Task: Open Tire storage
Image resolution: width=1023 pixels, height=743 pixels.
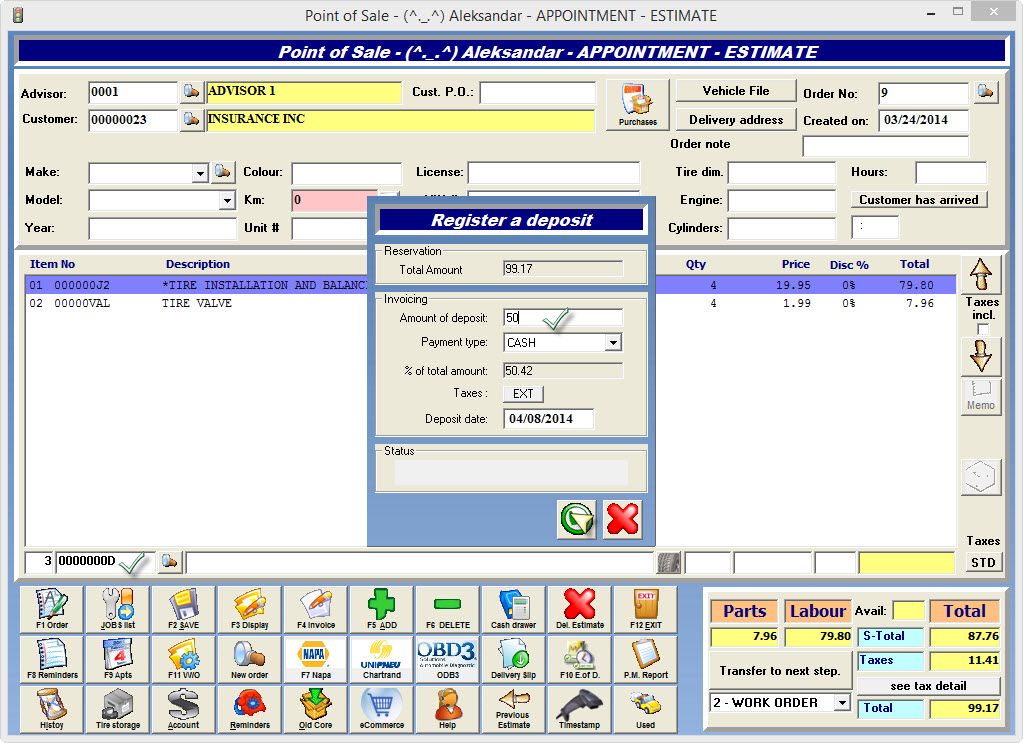Action: (x=117, y=709)
